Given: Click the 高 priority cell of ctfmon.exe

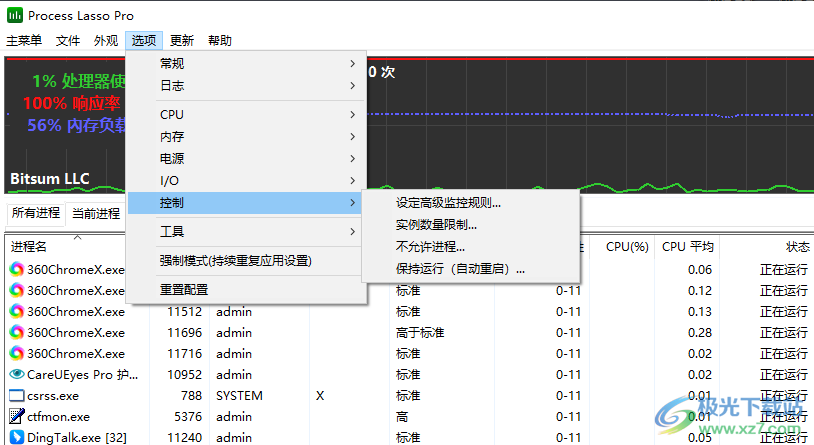Looking at the screenshot, I should 402,416.
